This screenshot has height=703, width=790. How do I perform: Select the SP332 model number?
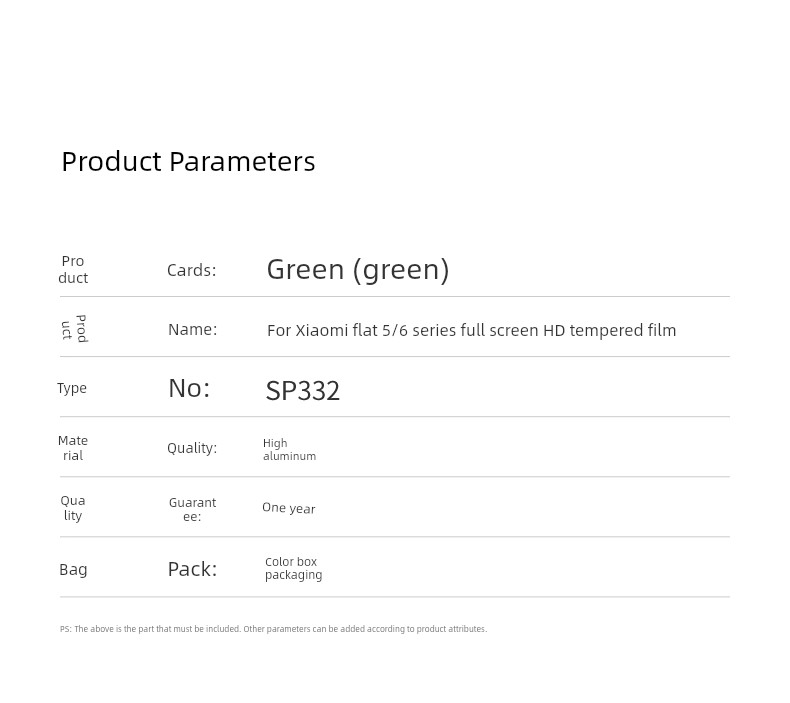click(303, 391)
